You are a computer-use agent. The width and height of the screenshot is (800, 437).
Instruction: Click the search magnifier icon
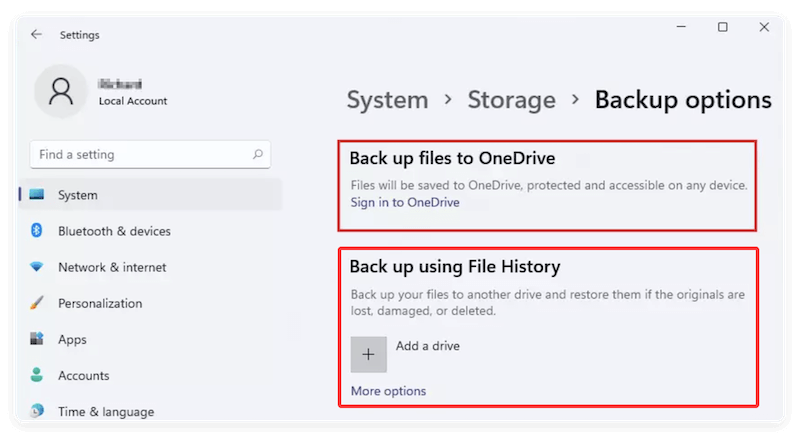pyautogui.click(x=258, y=154)
